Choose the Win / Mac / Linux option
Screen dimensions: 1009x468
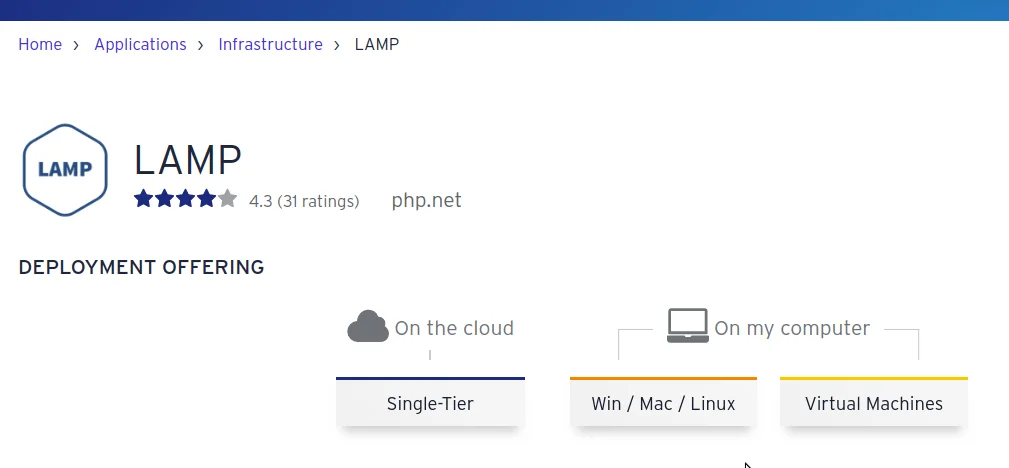coord(663,404)
